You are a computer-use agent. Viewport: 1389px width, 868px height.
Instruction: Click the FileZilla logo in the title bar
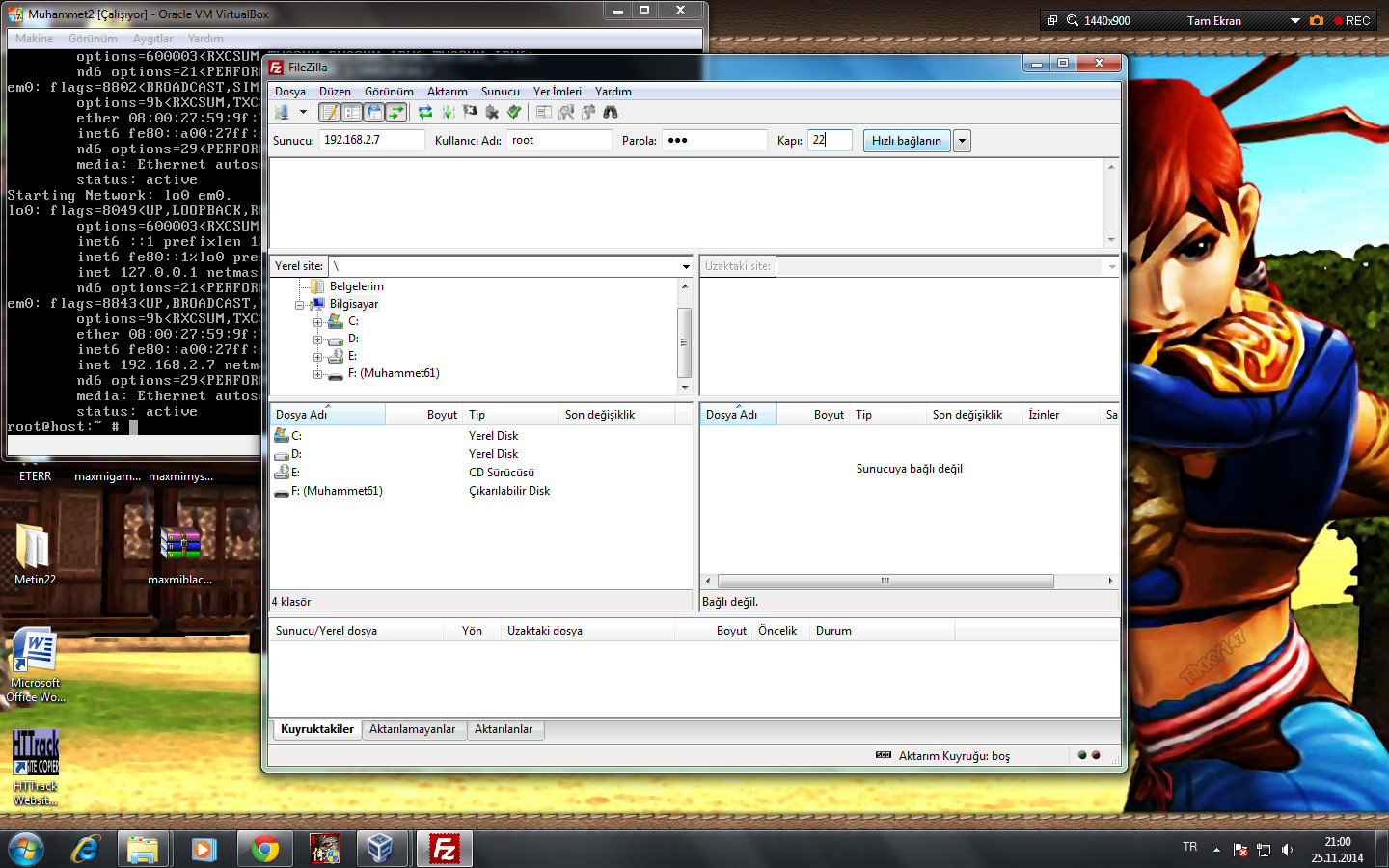tap(276, 67)
